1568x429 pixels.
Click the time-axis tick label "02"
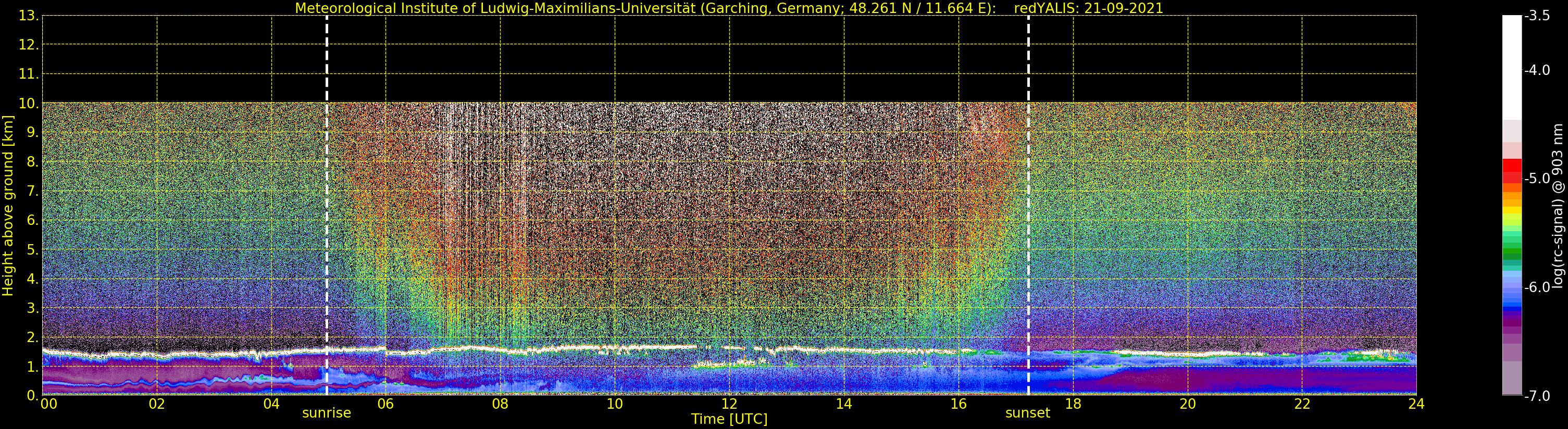pos(157,404)
